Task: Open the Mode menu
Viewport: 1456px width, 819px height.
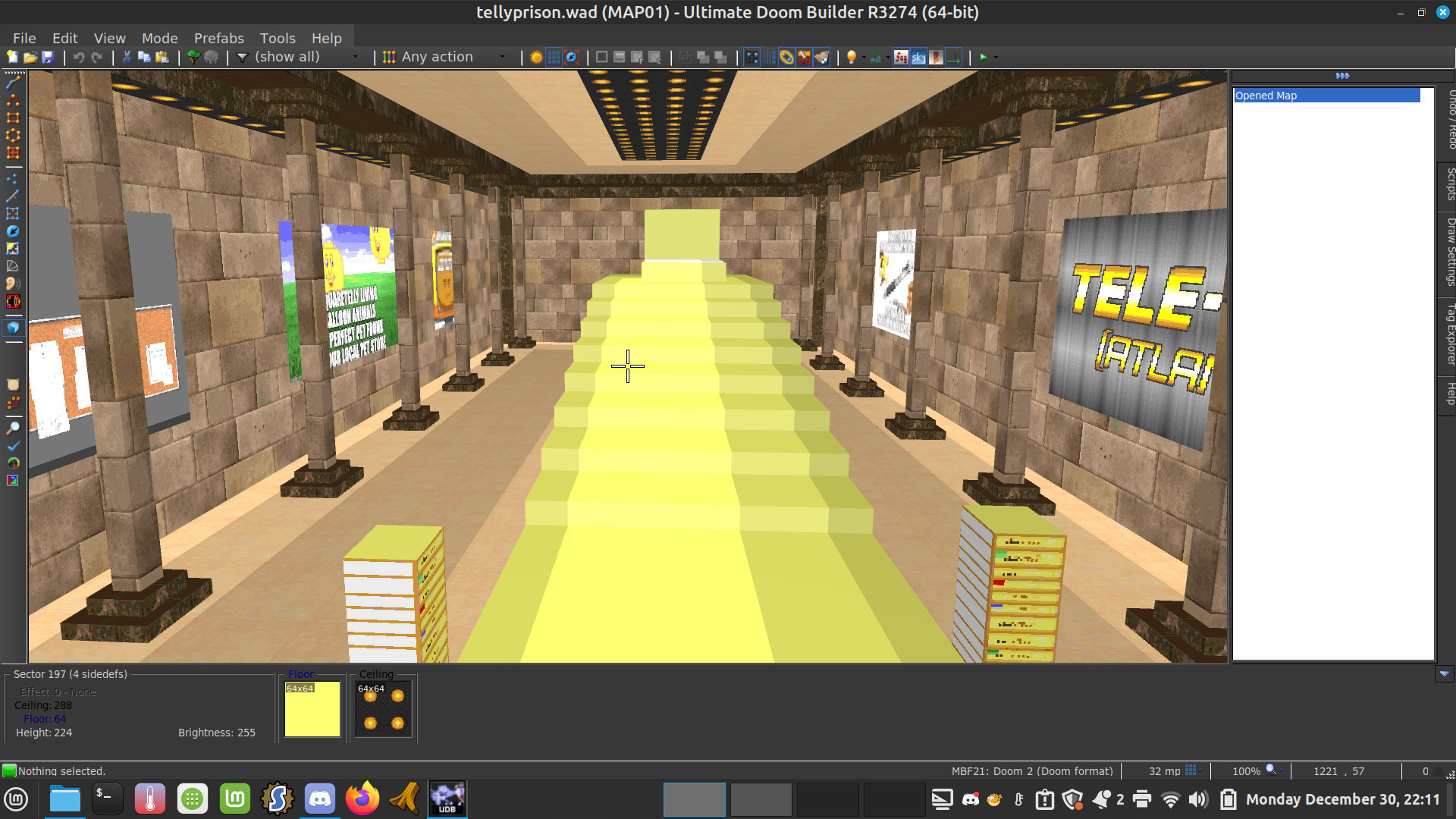Action: (x=160, y=38)
